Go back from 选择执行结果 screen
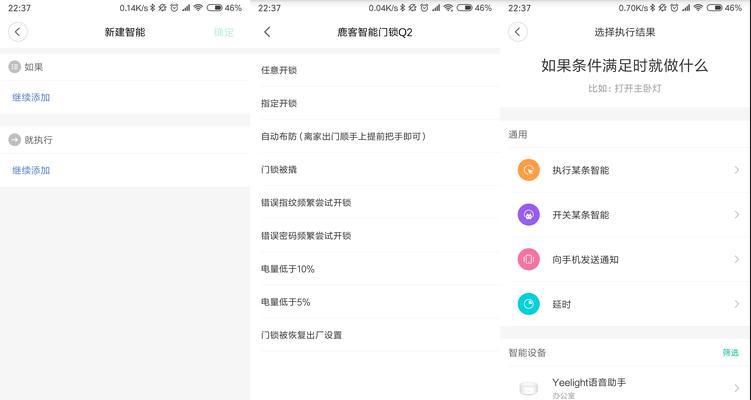 tap(518, 32)
